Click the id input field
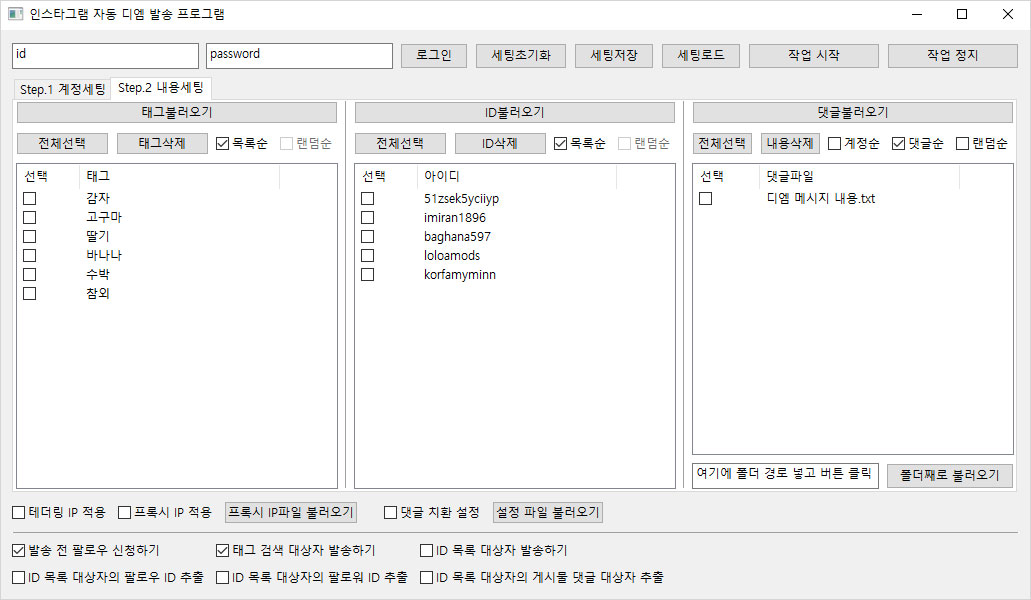 pyautogui.click(x=105, y=56)
